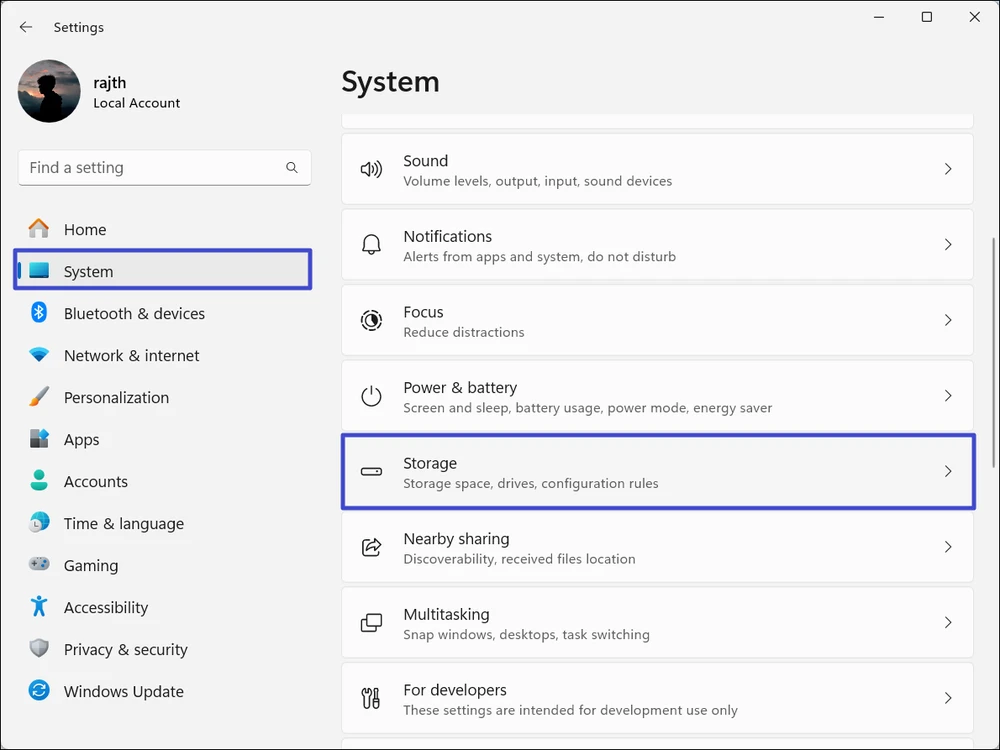
Task: Expand Multitasking using right chevron
Action: pos(948,623)
